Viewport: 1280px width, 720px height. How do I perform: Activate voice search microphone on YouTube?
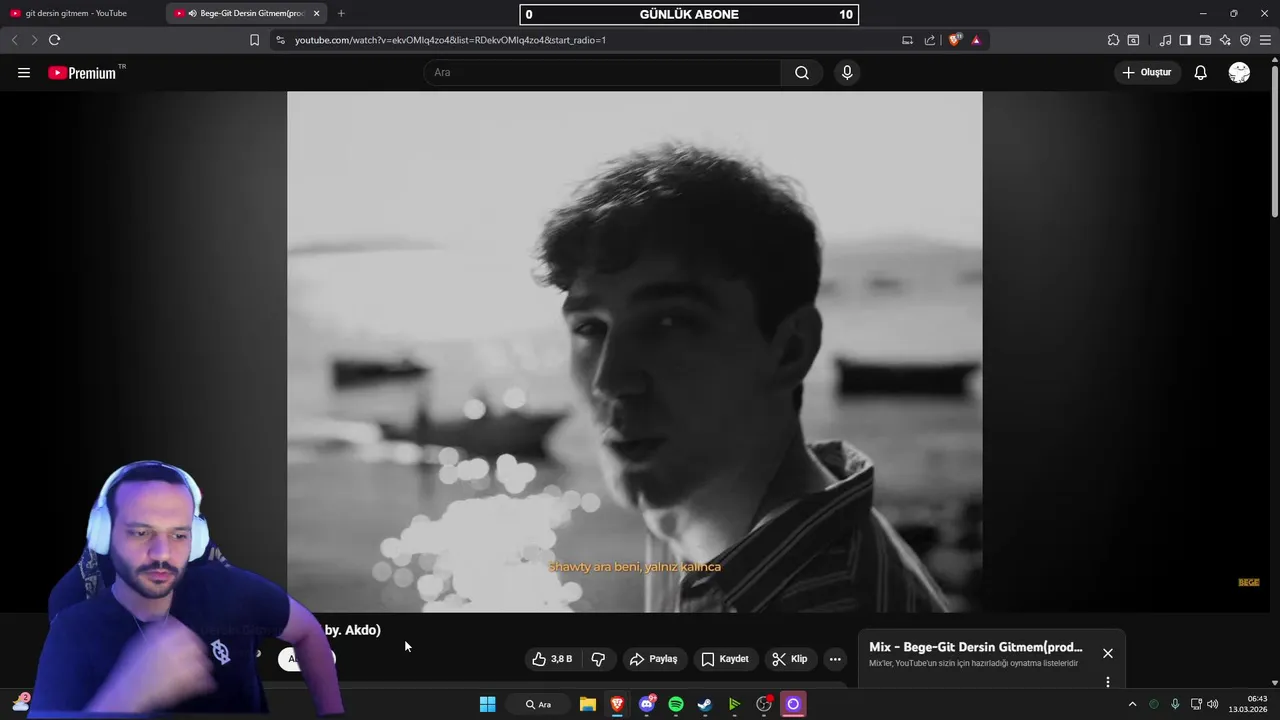pyautogui.click(x=847, y=73)
